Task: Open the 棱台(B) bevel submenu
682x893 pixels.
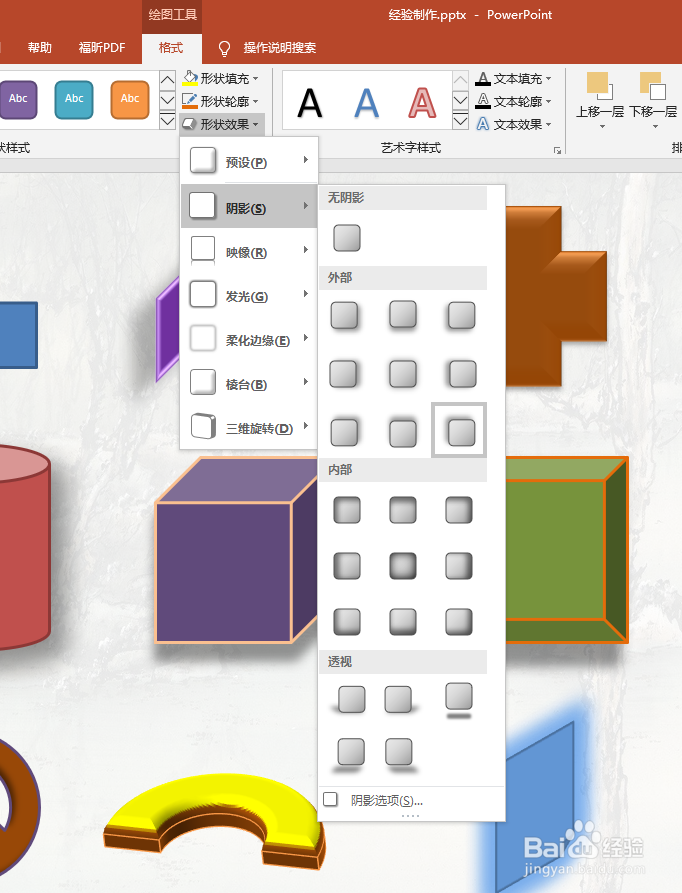Action: point(249,383)
